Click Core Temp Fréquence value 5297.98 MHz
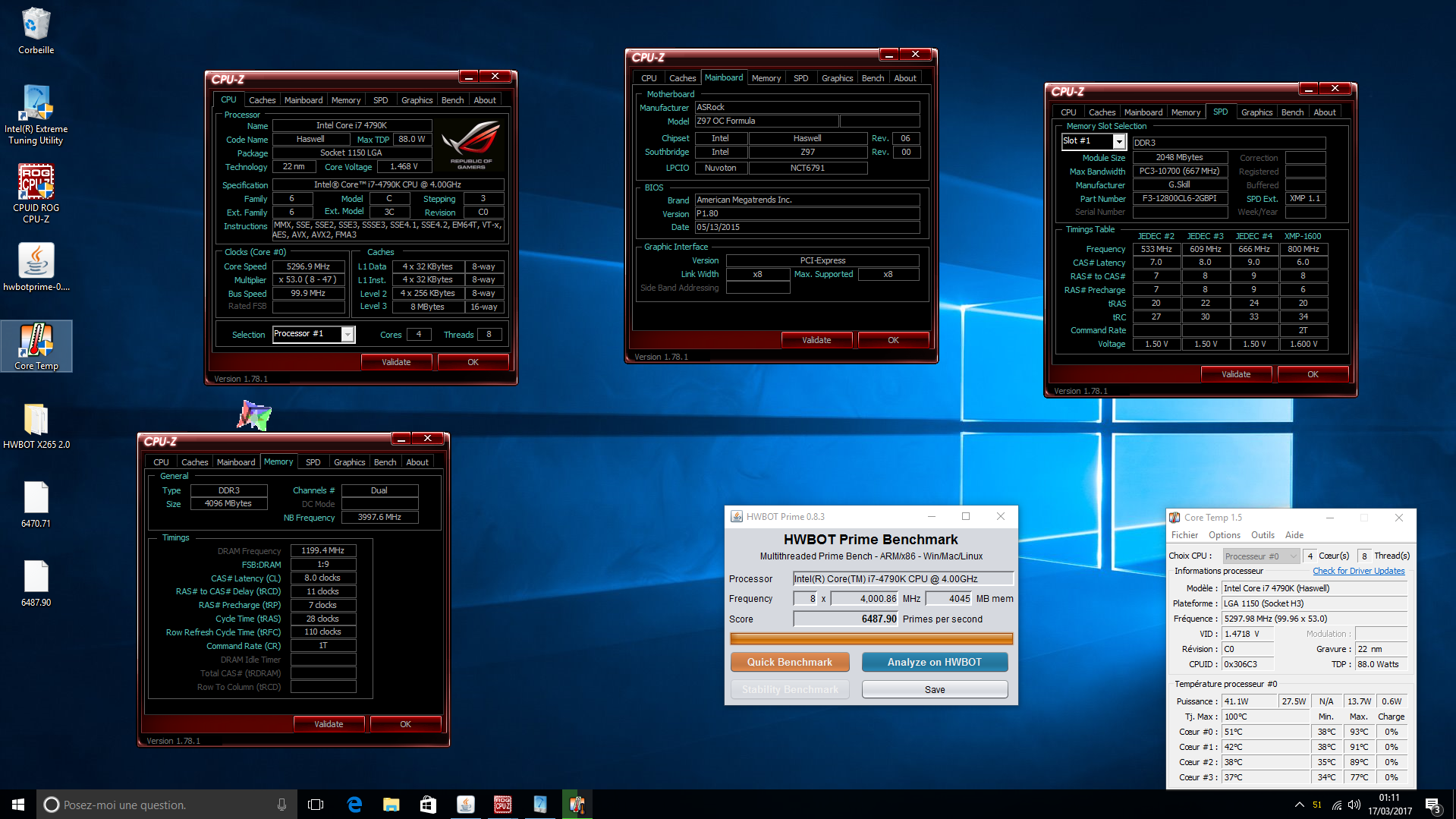1456x819 pixels. tap(1315, 619)
